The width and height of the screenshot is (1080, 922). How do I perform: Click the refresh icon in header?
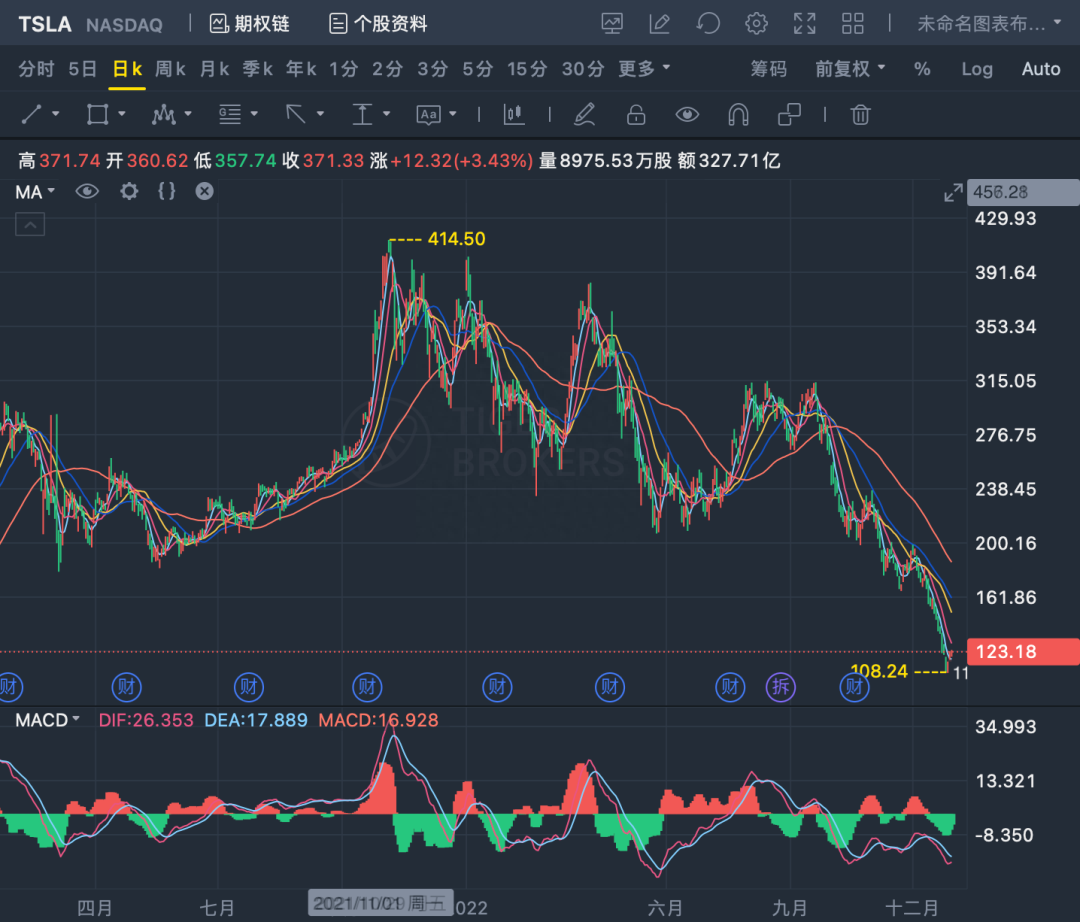[x=708, y=23]
